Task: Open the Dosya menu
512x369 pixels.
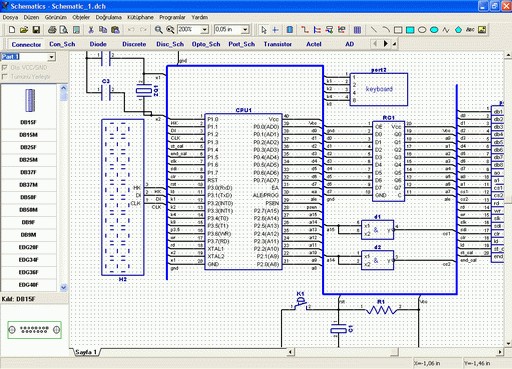Action: click(x=10, y=17)
